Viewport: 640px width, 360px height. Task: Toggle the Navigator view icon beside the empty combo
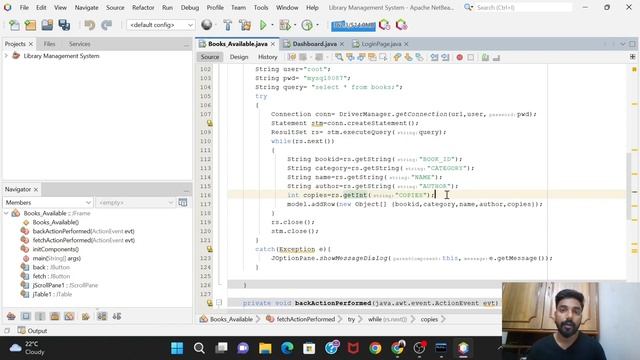pos(183,202)
